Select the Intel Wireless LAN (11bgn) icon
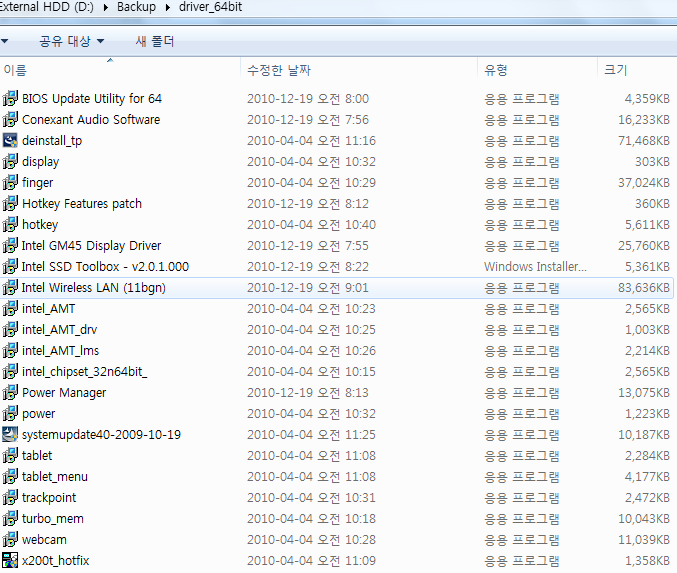 [10, 288]
